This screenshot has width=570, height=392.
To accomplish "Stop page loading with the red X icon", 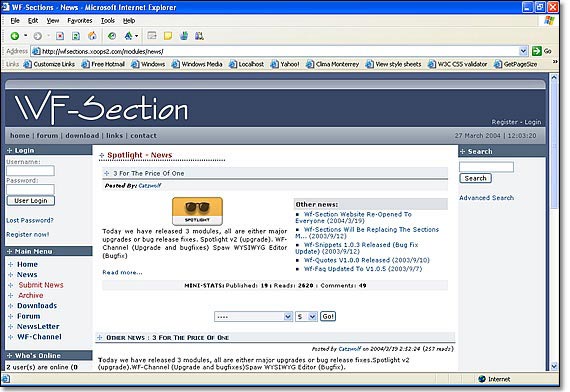I will (60, 36).
